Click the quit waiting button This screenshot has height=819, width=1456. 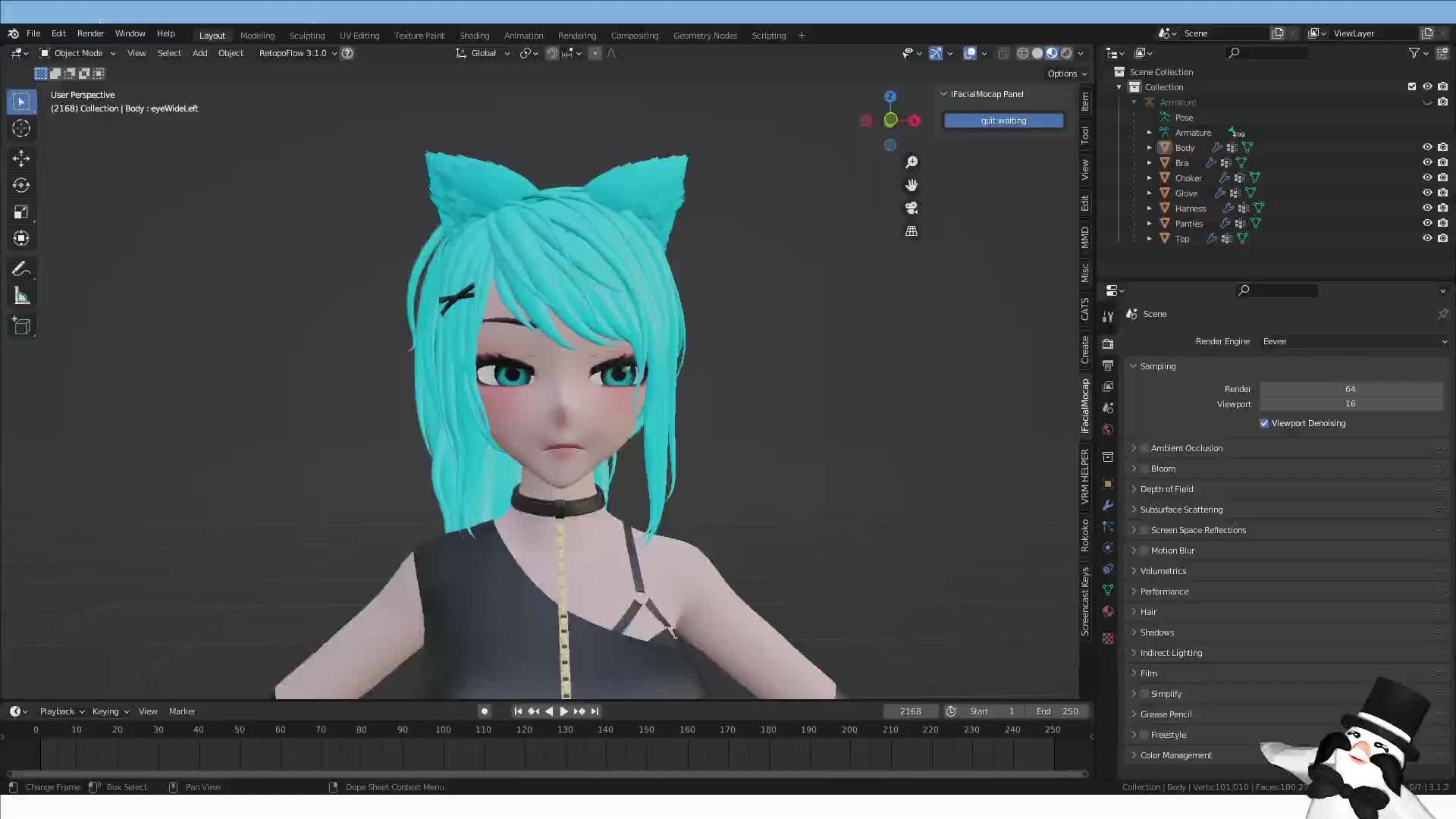pos(1003,120)
